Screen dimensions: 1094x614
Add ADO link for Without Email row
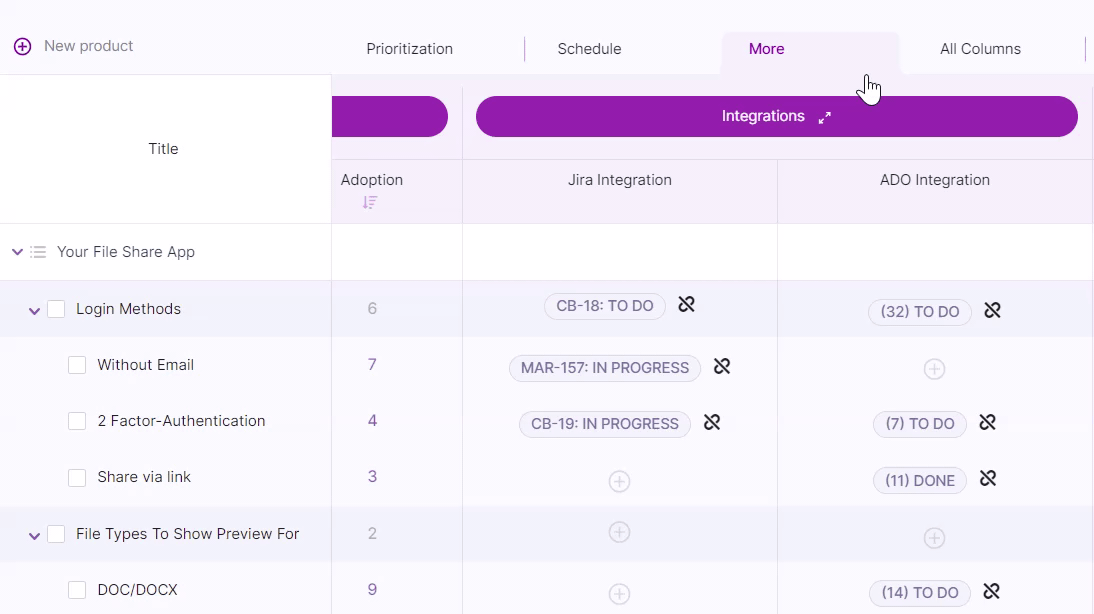(x=933, y=369)
